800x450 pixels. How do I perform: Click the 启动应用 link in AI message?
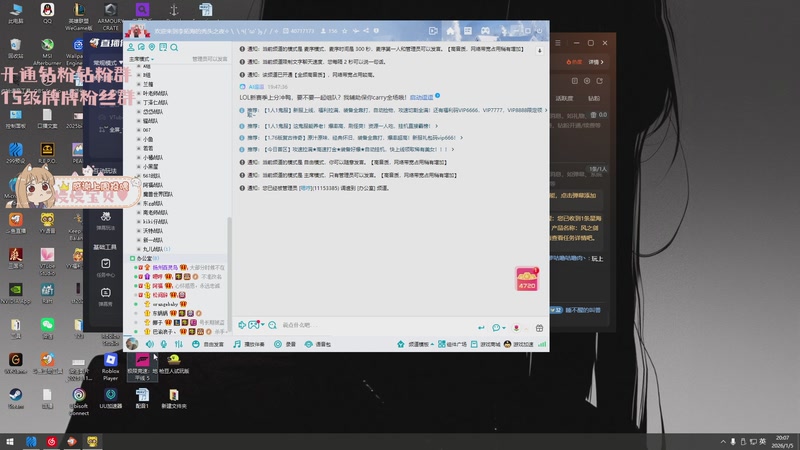[x=421, y=97]
